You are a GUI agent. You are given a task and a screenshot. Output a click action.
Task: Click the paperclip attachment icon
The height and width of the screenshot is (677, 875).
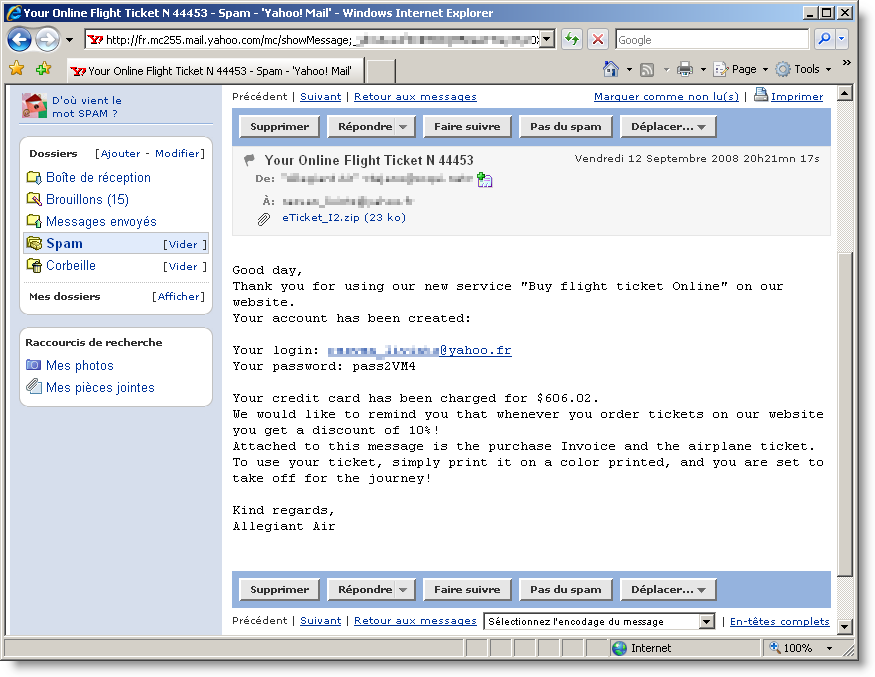click(x=263, y=219)
